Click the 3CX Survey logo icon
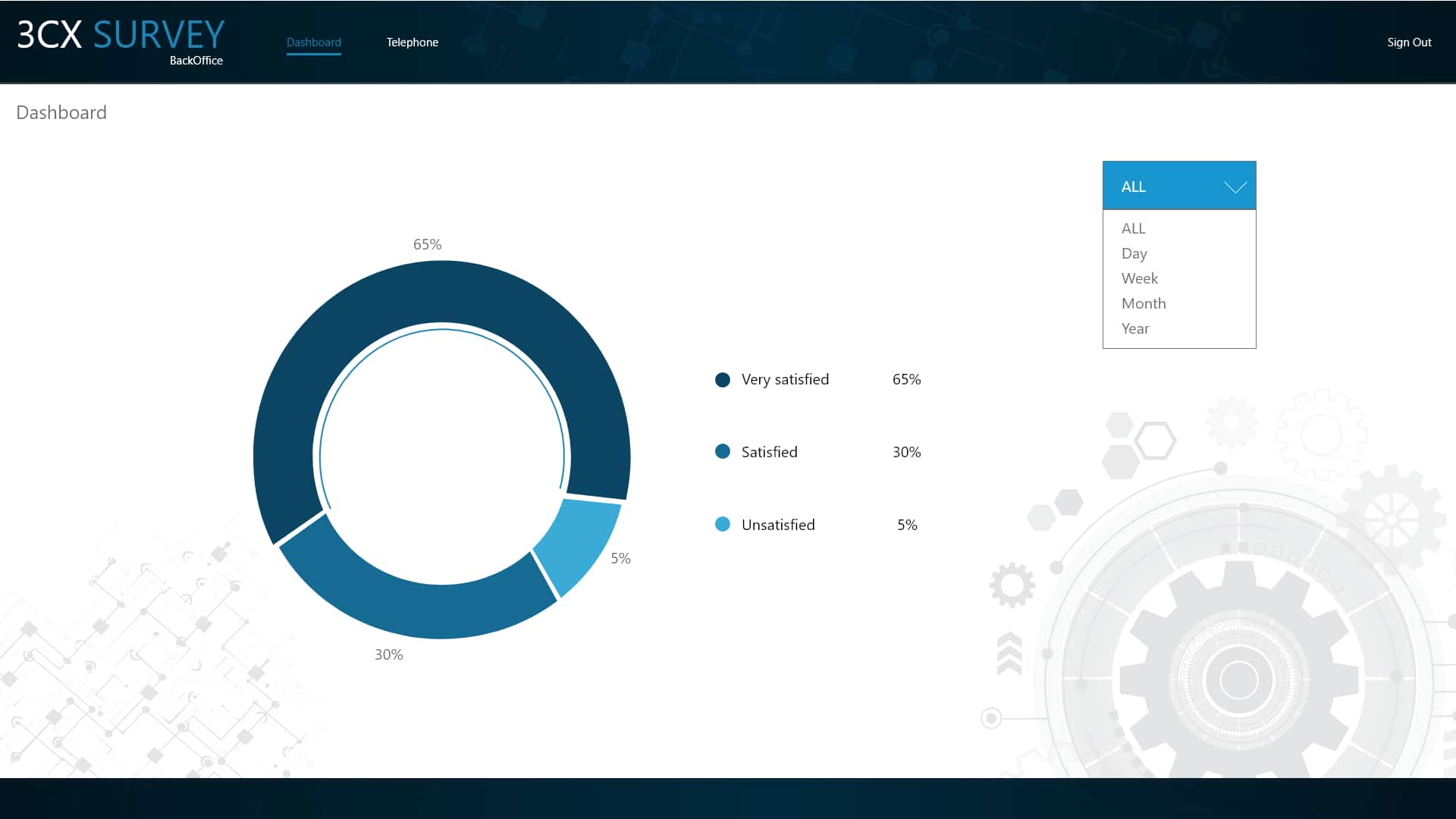 (119, 41)
